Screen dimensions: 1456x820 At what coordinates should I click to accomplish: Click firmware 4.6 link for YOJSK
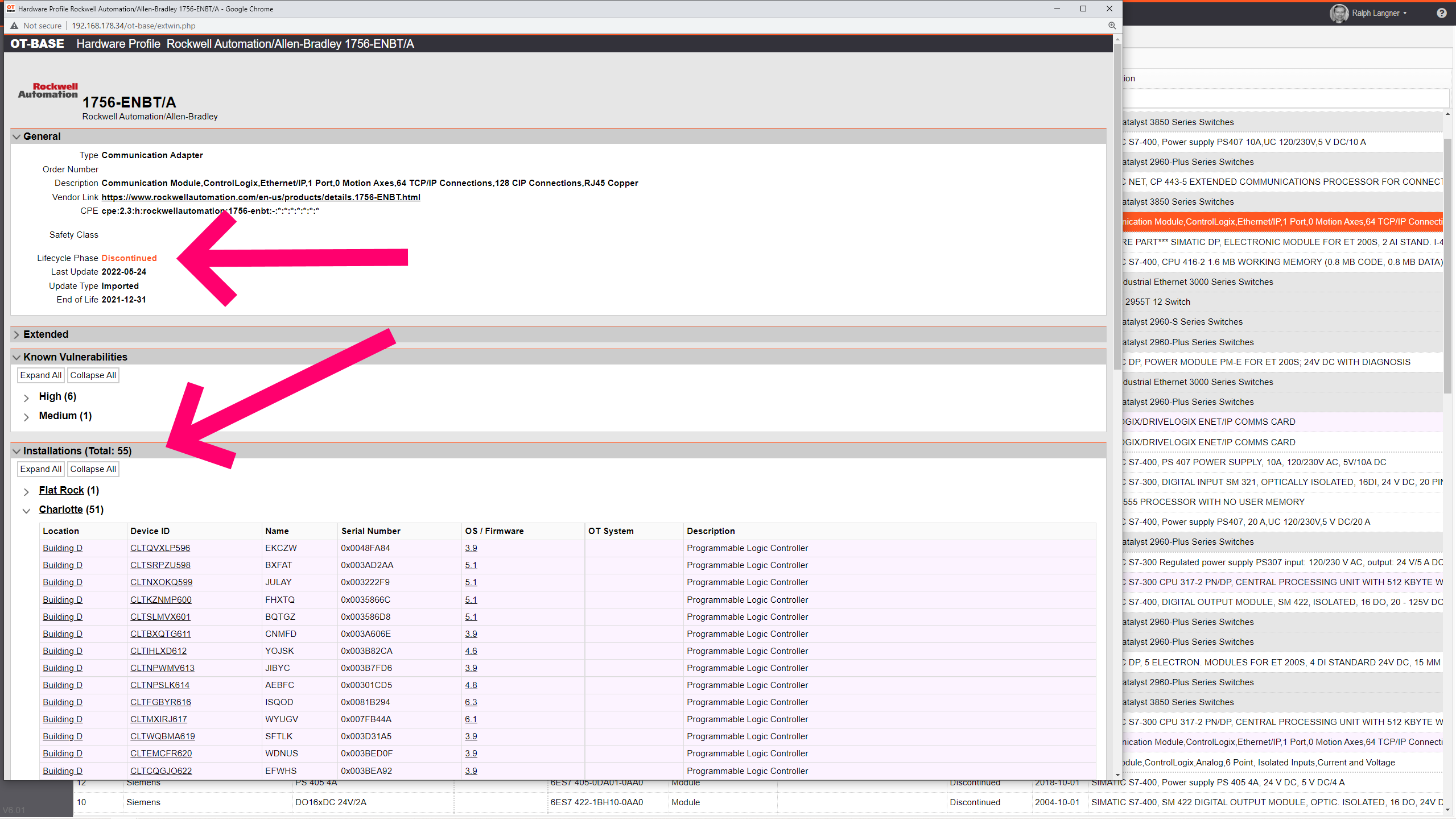coord(471,651)
